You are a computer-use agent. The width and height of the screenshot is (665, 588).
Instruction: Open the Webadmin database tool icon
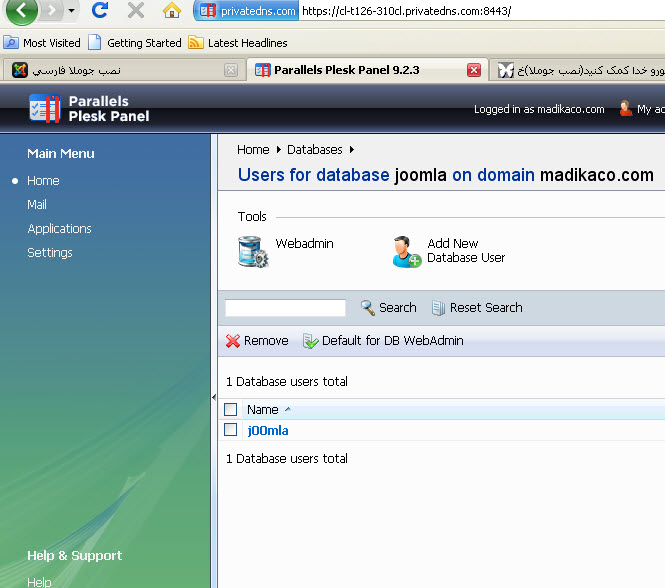(x=253, y=252)
